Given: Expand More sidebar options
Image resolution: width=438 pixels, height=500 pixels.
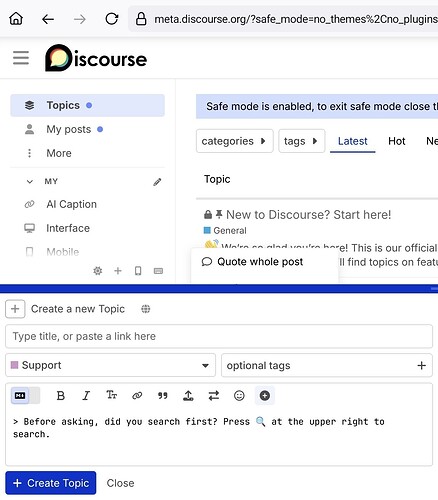Looking at the screenshot, I should [x=59, y=153].
